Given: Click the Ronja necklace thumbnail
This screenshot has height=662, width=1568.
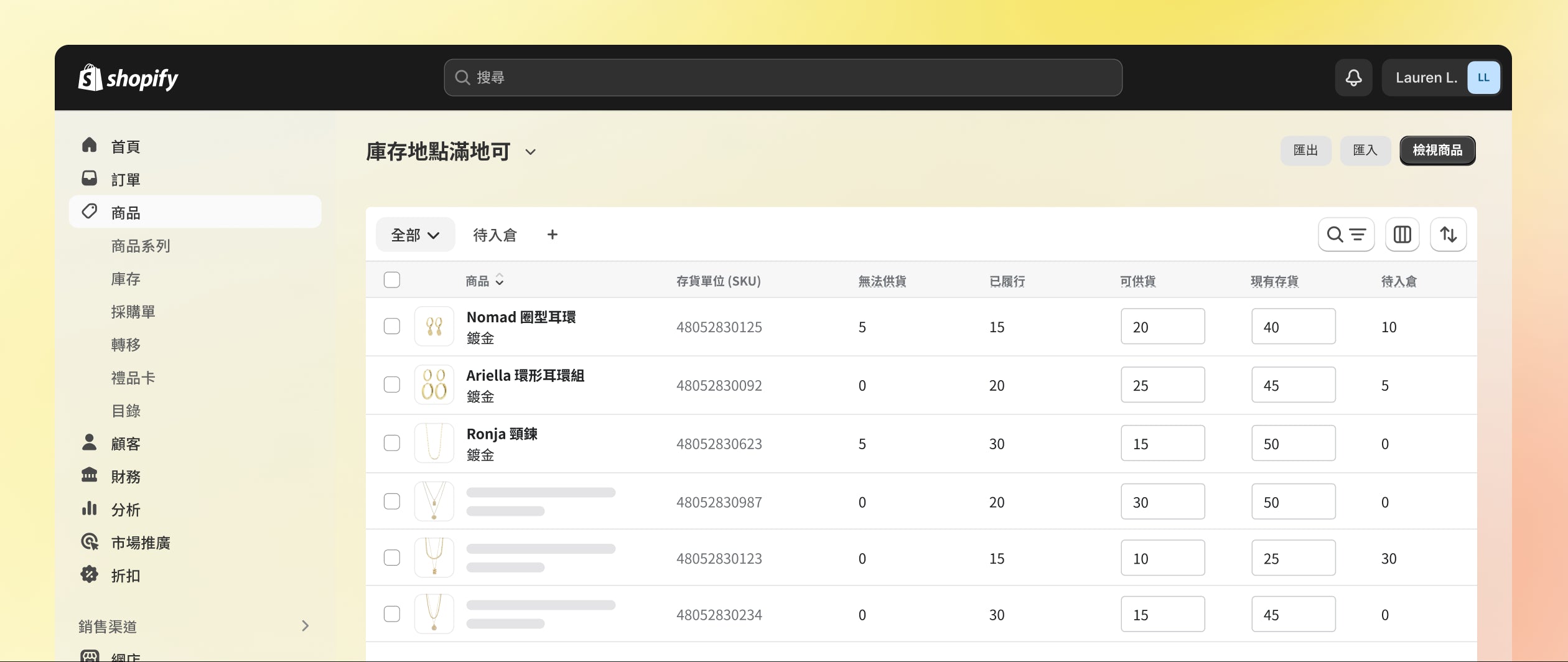Looking at the screenshot, I should (x=434, y=443).
